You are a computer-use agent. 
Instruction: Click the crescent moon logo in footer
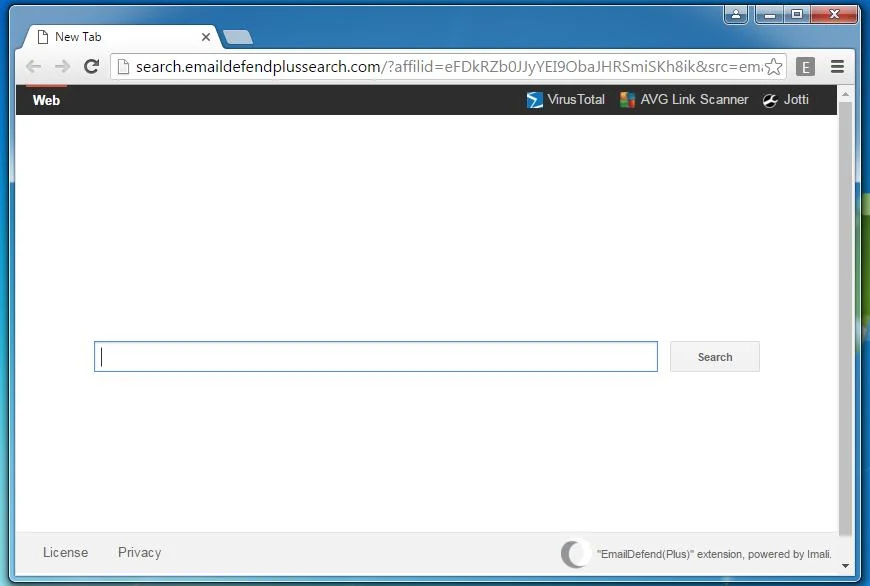(575, 554)
